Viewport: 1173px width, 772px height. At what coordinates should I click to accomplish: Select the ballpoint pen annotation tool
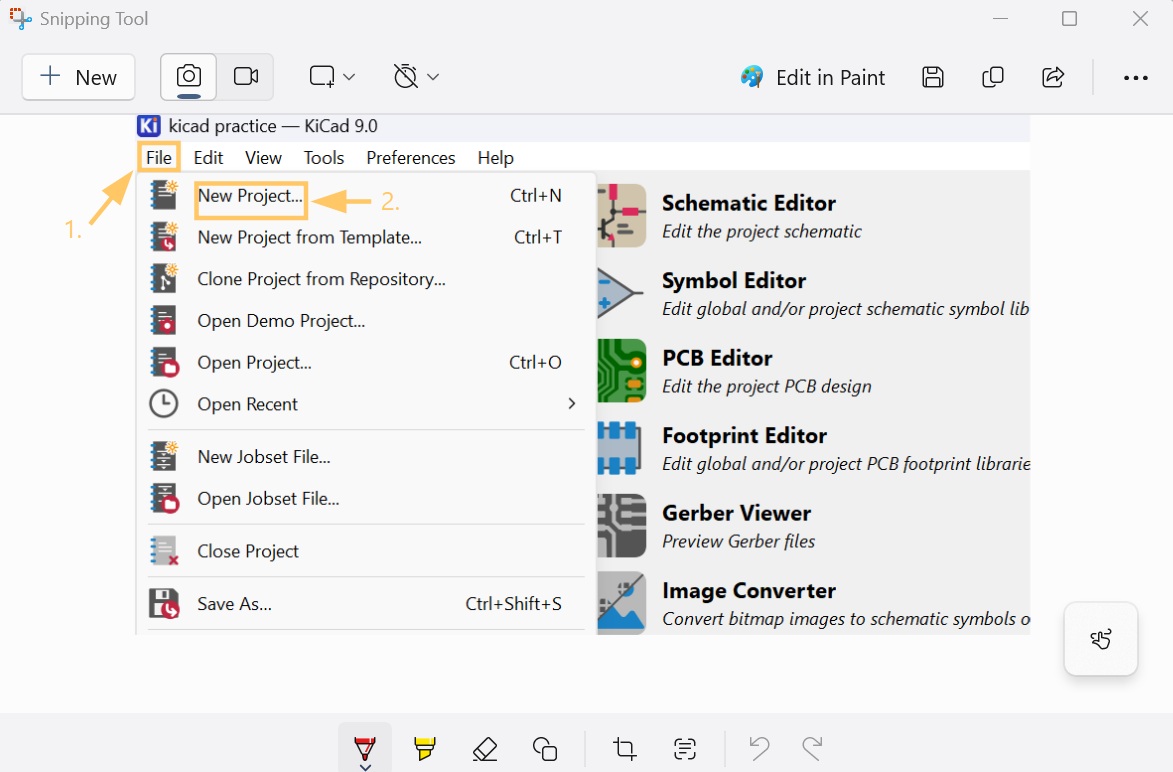pyautogui.click(x=364, y=745)
